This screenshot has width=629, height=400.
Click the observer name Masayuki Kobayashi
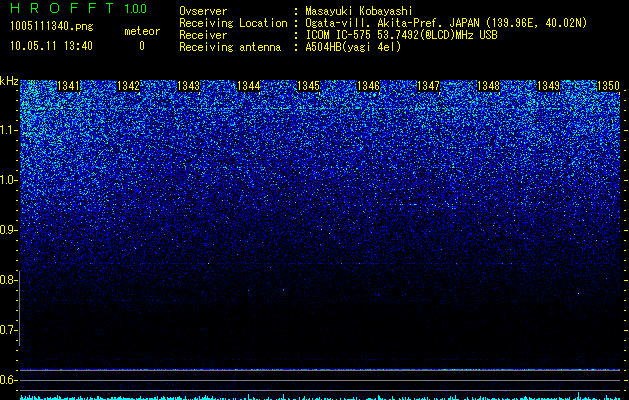click(359, 11)
